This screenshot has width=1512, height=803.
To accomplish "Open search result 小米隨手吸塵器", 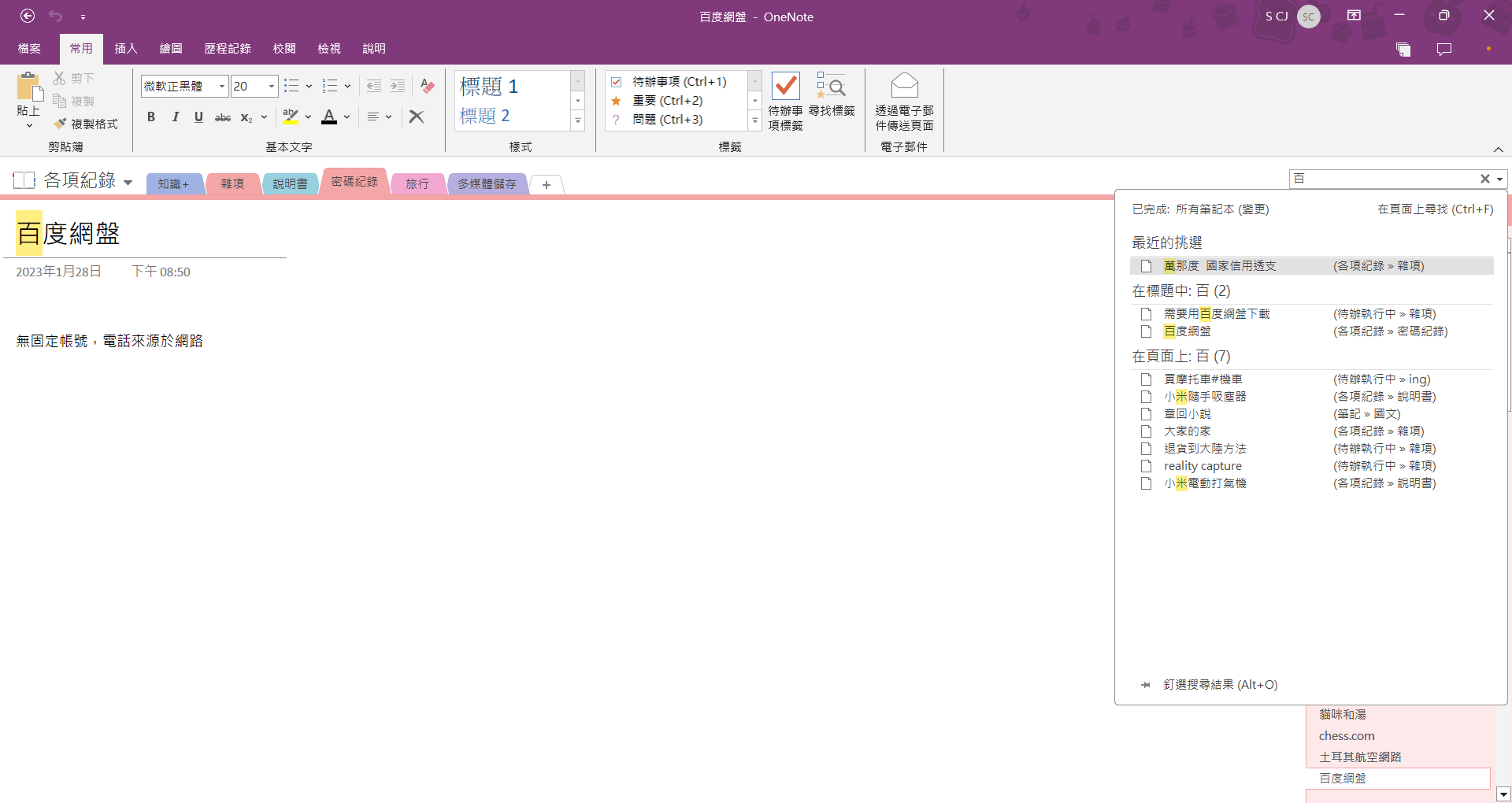I will 1311,397.
